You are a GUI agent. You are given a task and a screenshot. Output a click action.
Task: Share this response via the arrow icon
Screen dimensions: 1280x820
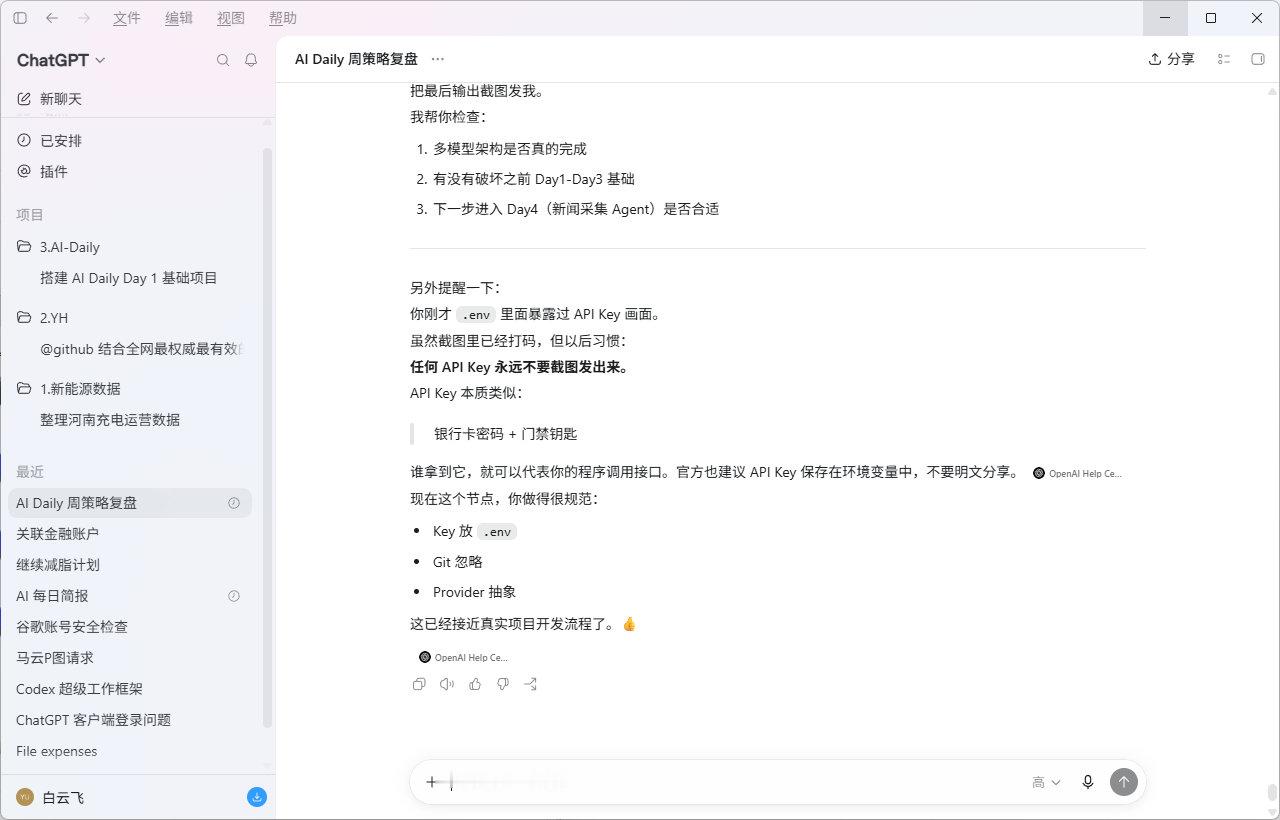tap(531, 684)
